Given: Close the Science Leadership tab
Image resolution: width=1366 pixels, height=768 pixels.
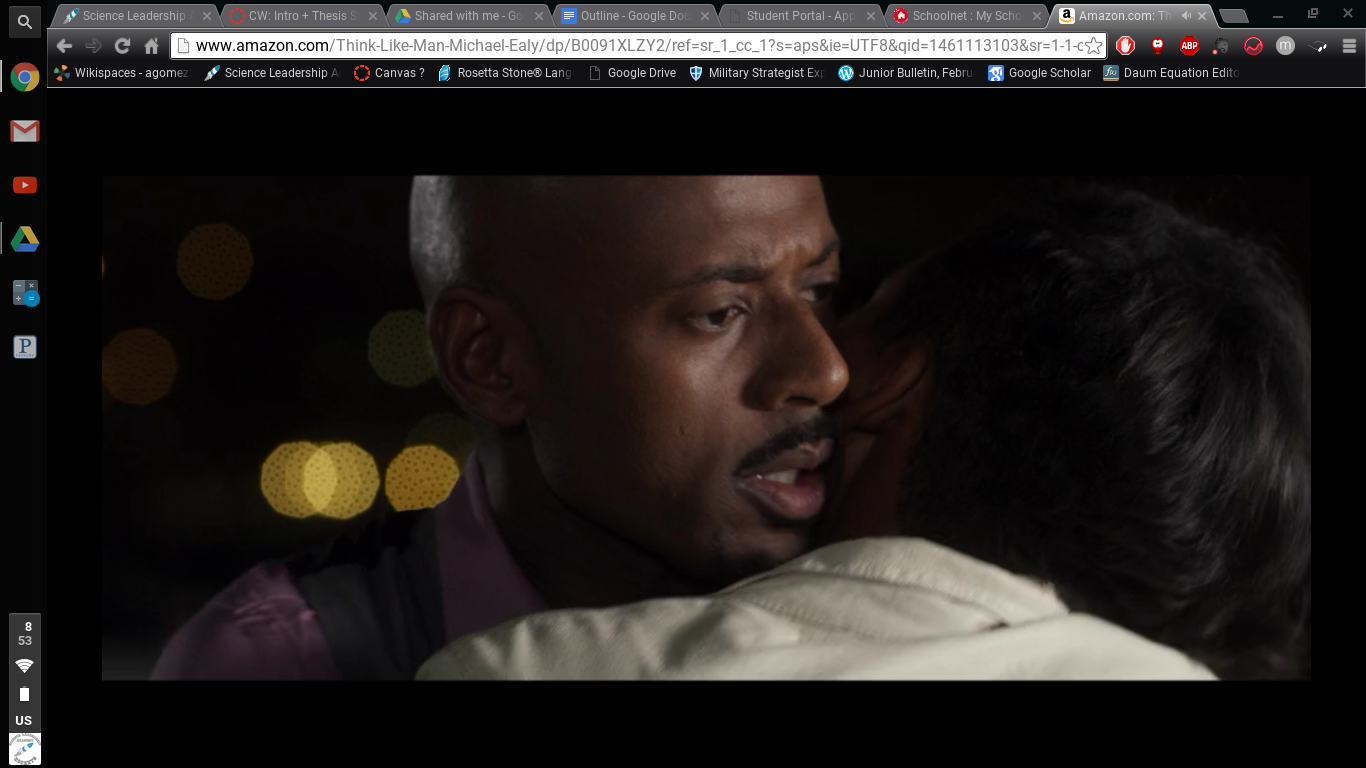Looking at the screenshot, I should (207, 16).
